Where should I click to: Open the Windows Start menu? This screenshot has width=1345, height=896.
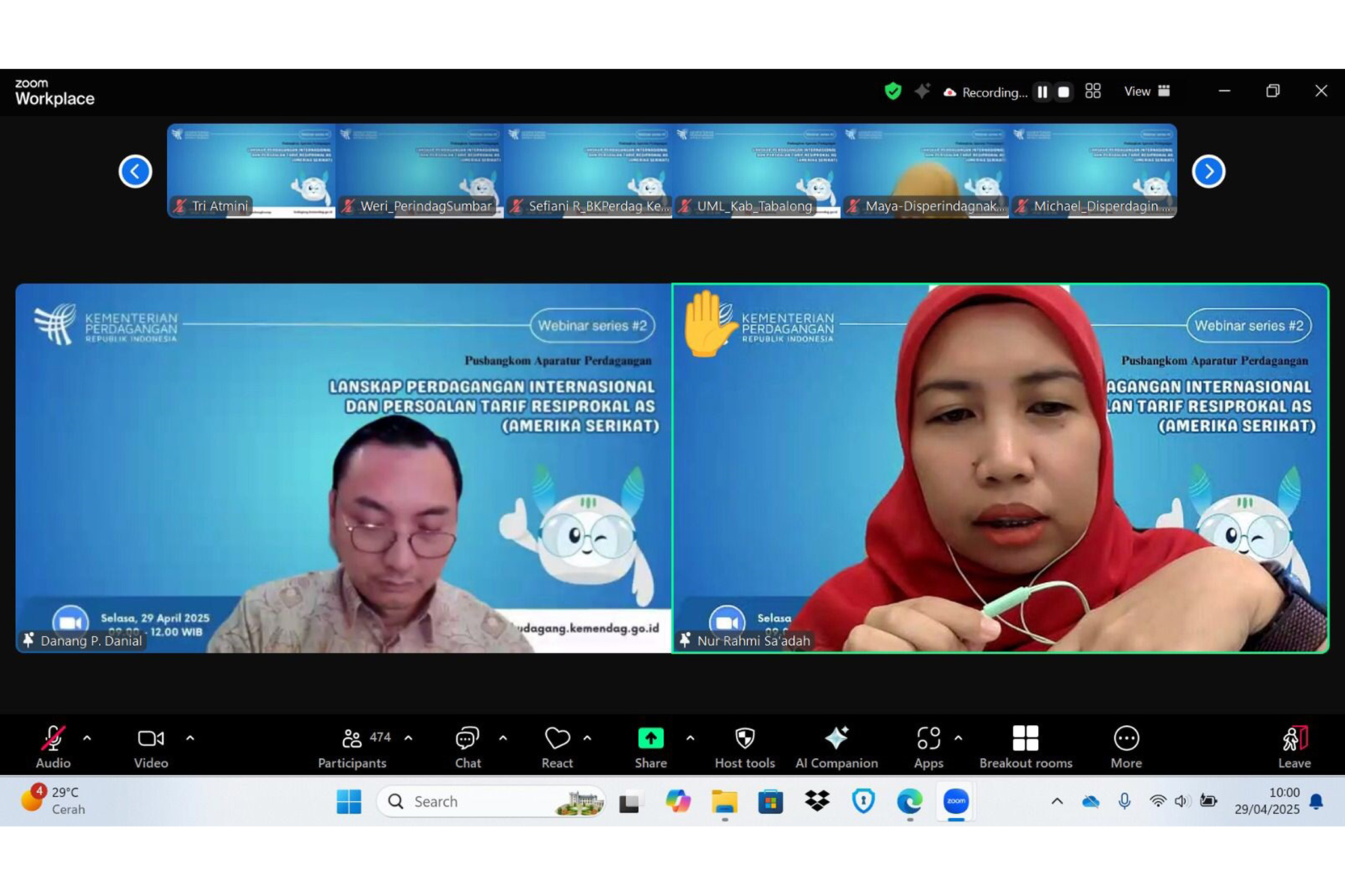[349, 801]
